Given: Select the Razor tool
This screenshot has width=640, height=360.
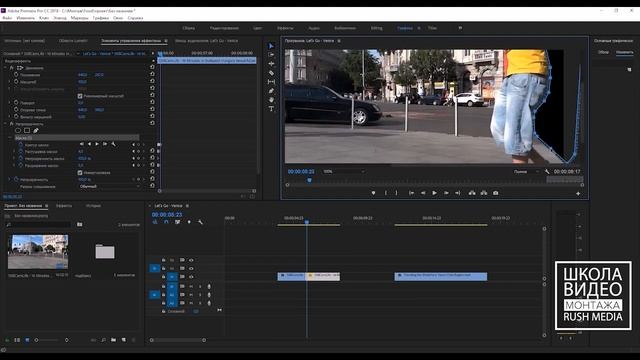Looking at the screenshot, I should coord(271,73).
